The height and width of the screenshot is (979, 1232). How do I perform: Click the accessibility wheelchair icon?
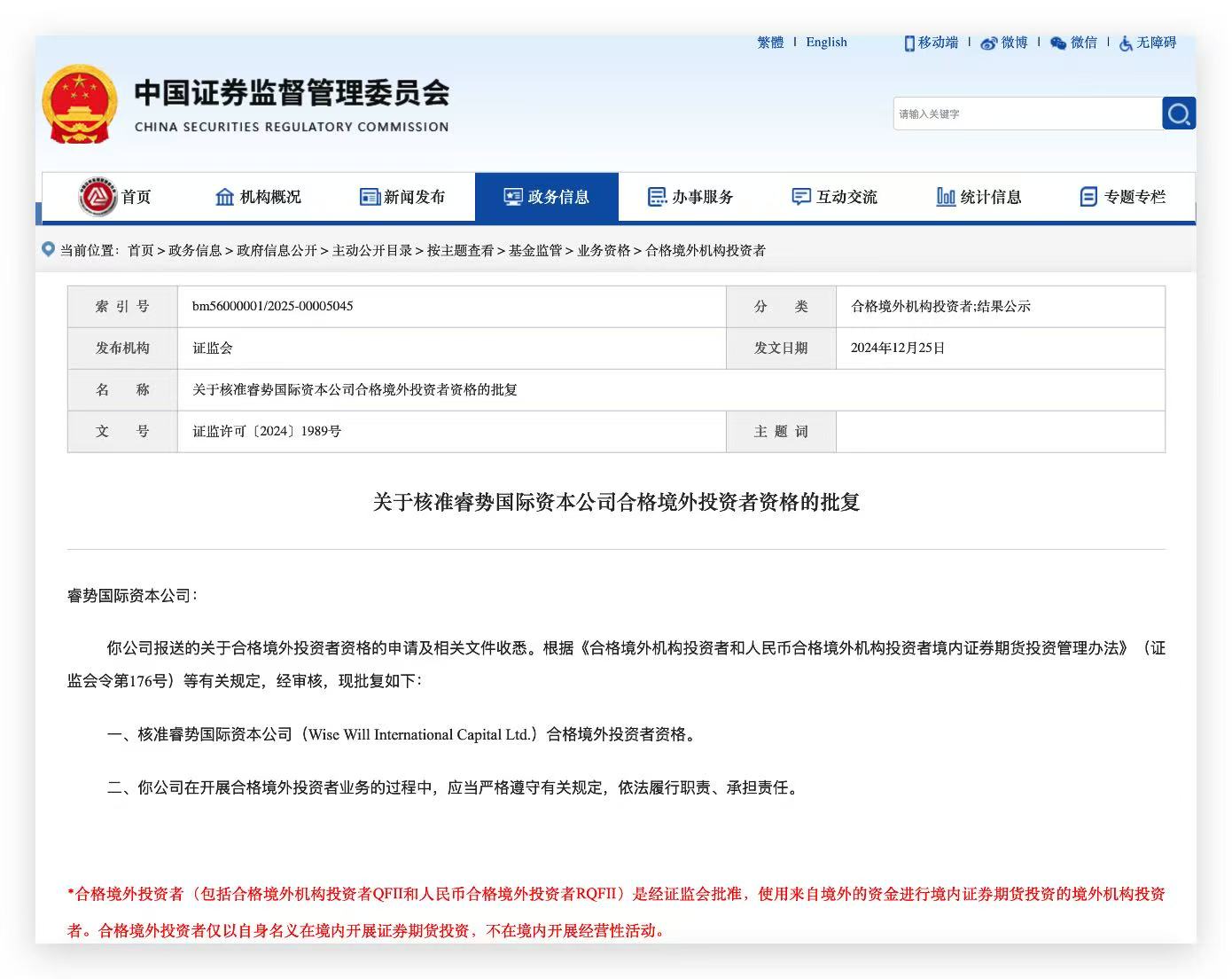pos(1126,43)
